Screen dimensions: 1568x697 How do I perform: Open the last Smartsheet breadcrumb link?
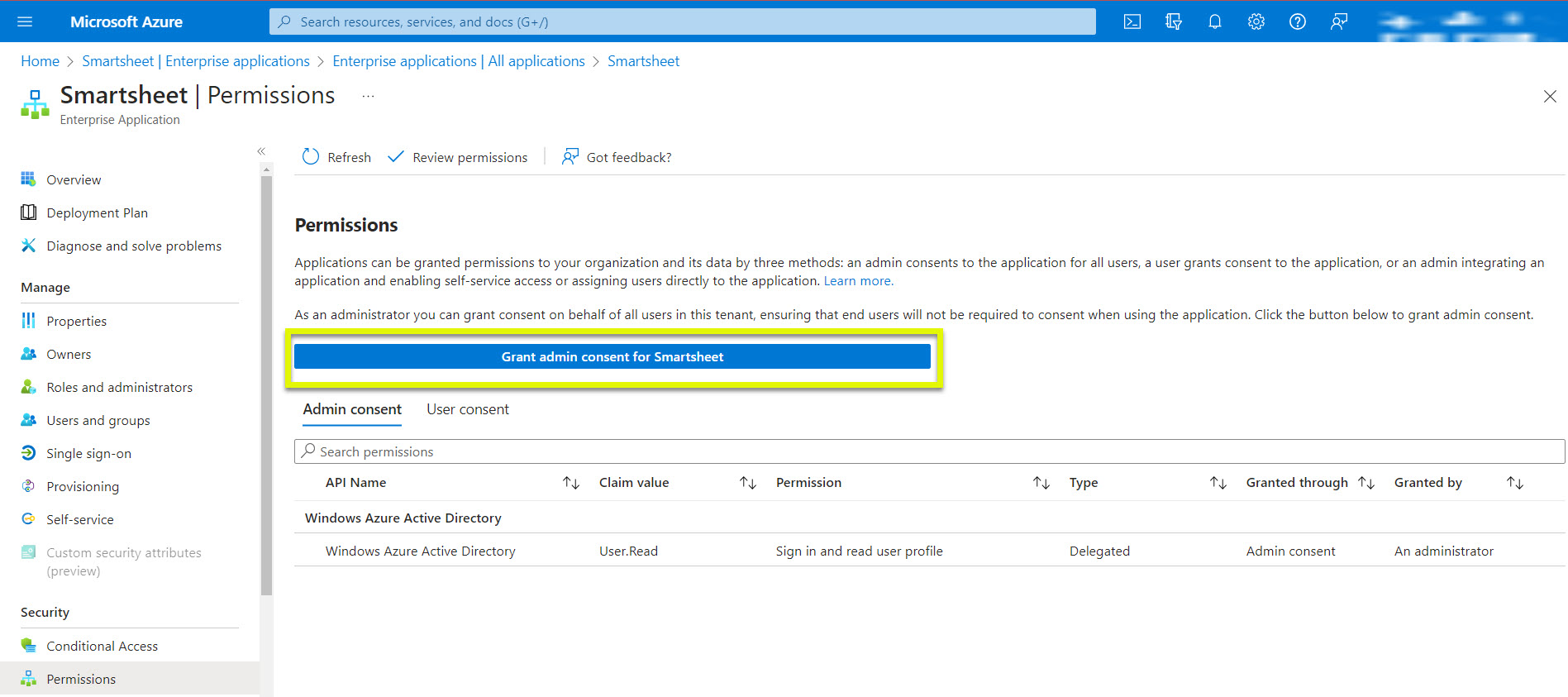click(643, 61)
